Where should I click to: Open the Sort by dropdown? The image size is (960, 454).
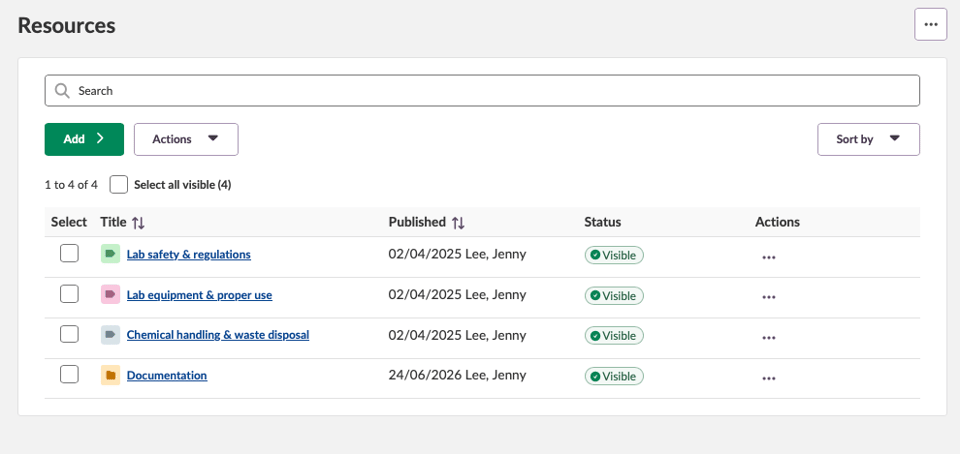click(868, 140)
